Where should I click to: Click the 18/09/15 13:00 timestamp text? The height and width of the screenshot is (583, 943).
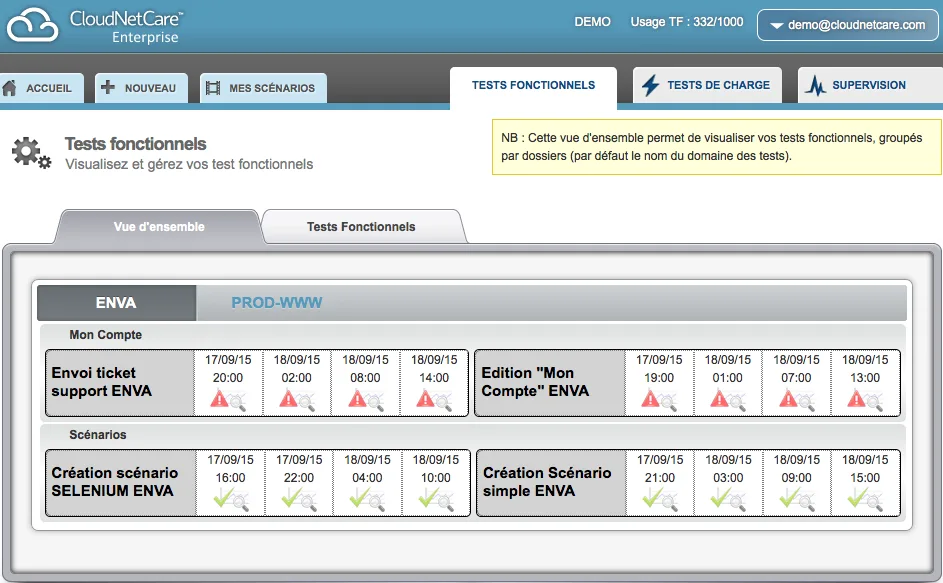pyautogui.click(x=865, y=369)
